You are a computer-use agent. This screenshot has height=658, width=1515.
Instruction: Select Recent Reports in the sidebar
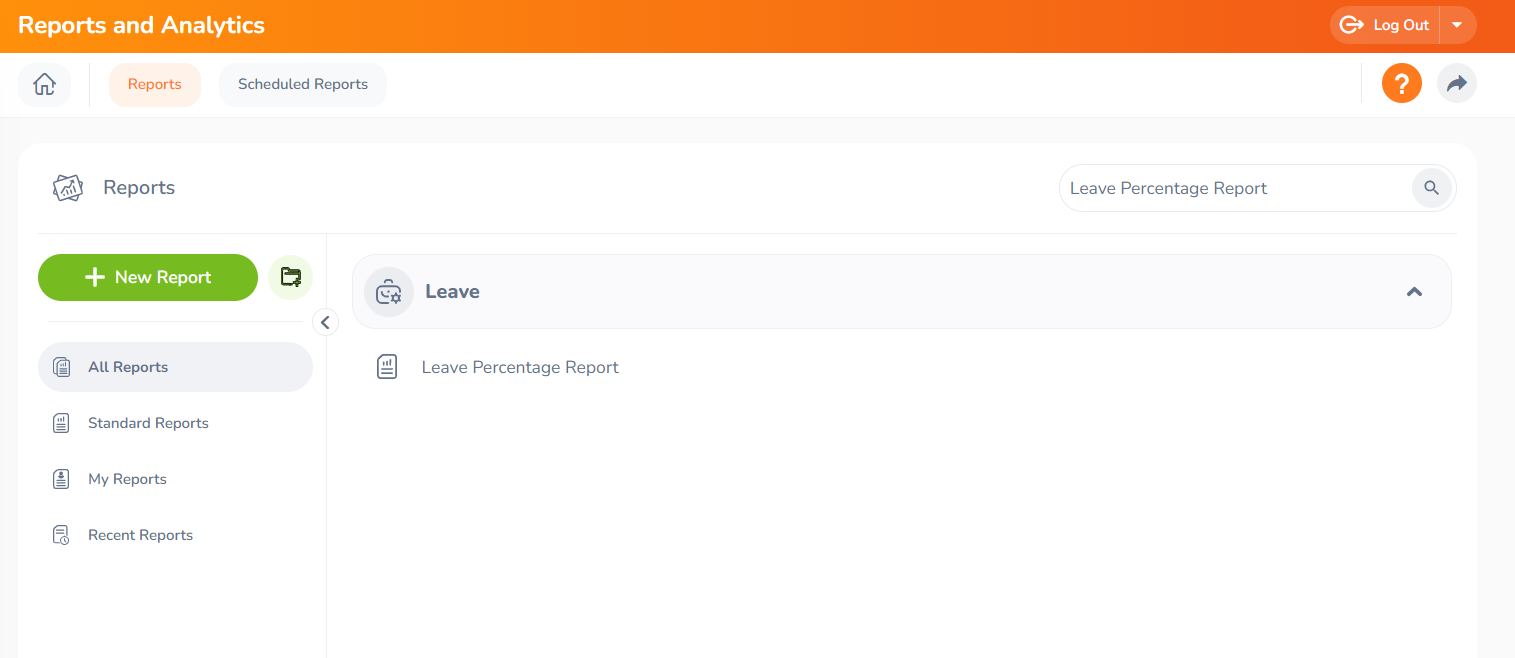pos(175,535)
